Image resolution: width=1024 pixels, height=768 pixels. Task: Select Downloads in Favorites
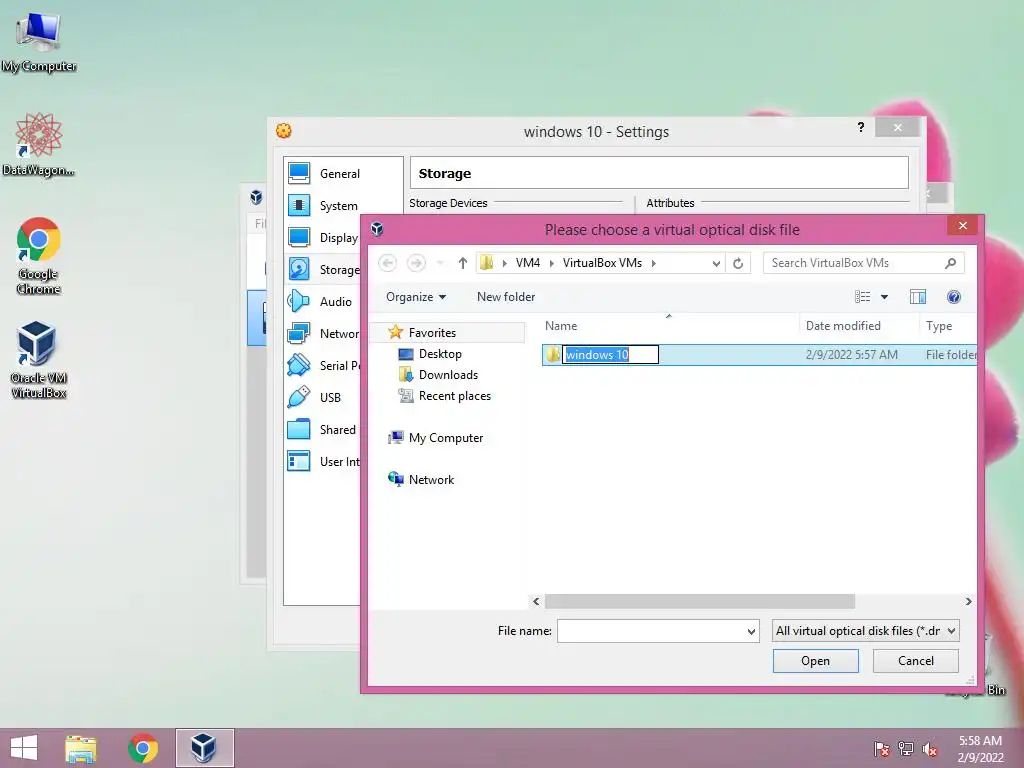(448, 375)
